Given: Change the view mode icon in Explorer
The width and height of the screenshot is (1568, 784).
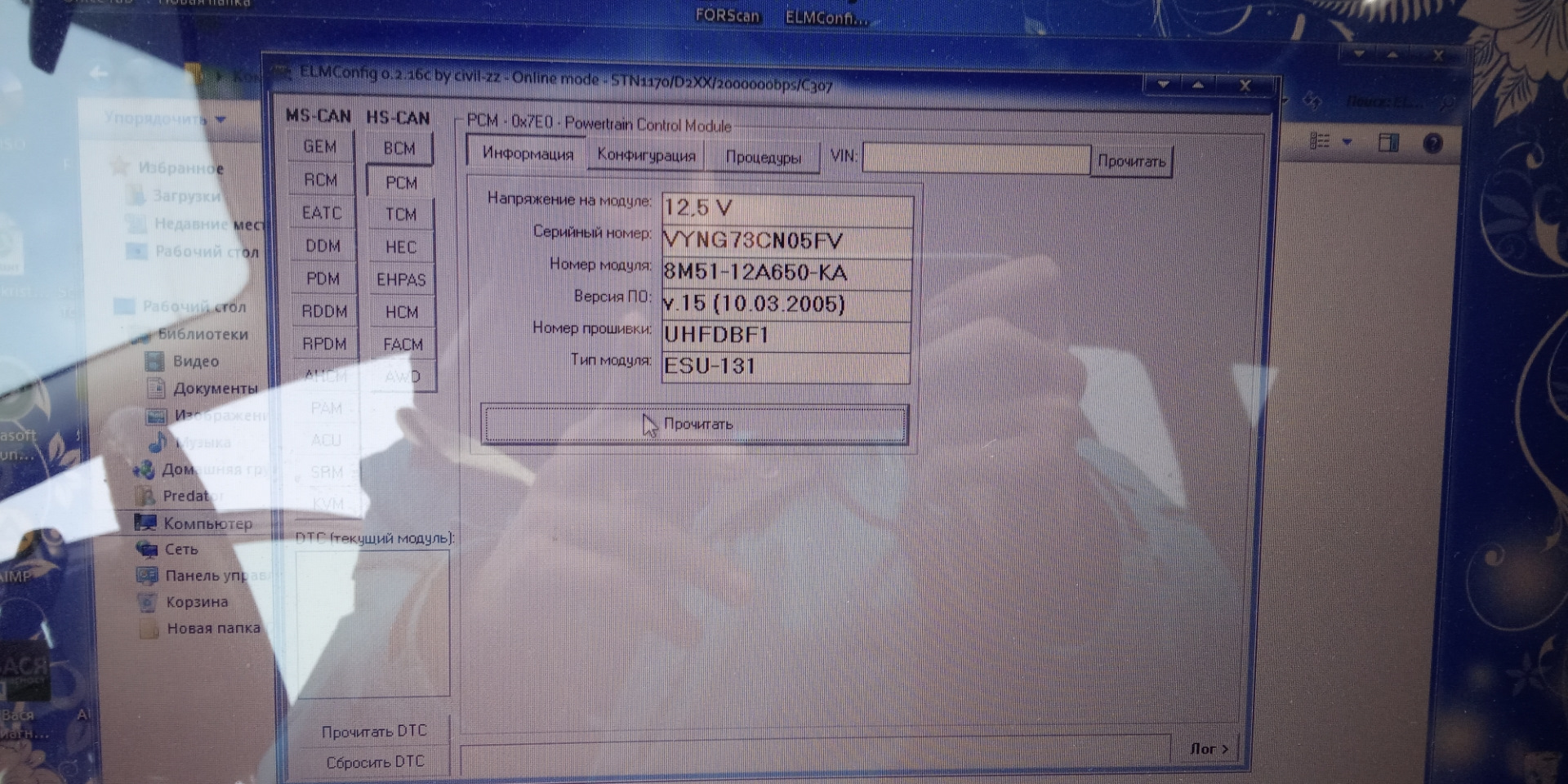Looking at the screenshot, I should point(1320,141).
